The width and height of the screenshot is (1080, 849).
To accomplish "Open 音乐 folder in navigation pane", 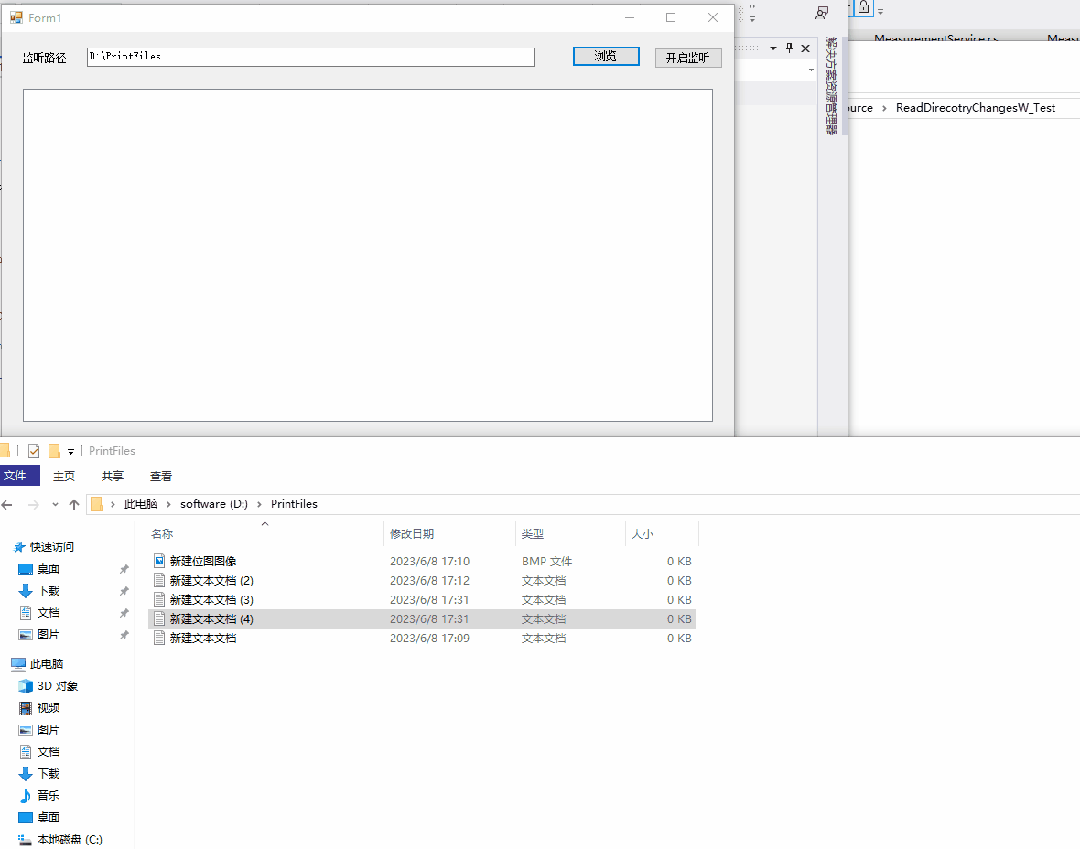I will tap(48, 795).
